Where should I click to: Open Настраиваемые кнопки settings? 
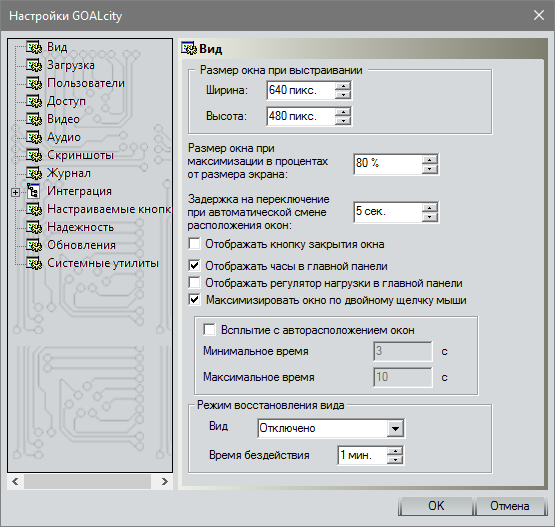[109, 210]
